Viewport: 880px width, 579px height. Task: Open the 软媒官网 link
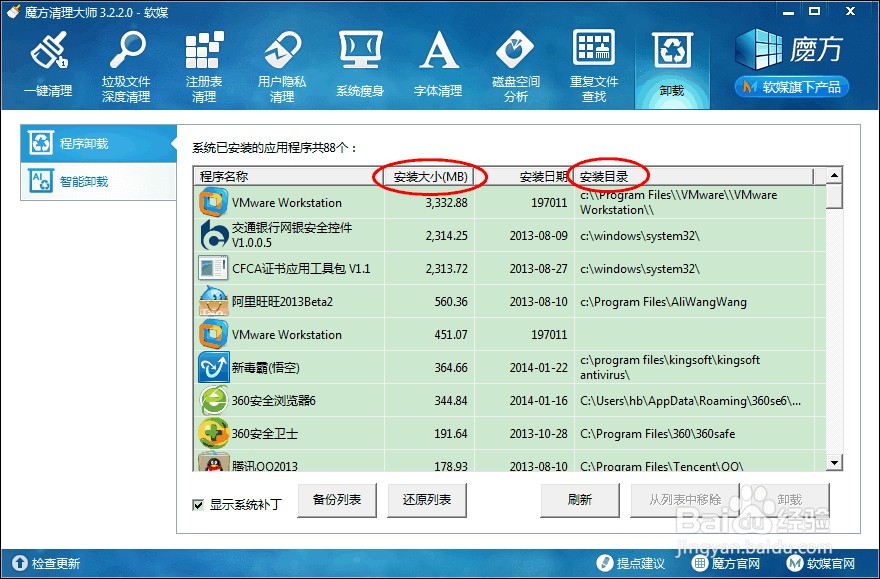tap(821, 563)
